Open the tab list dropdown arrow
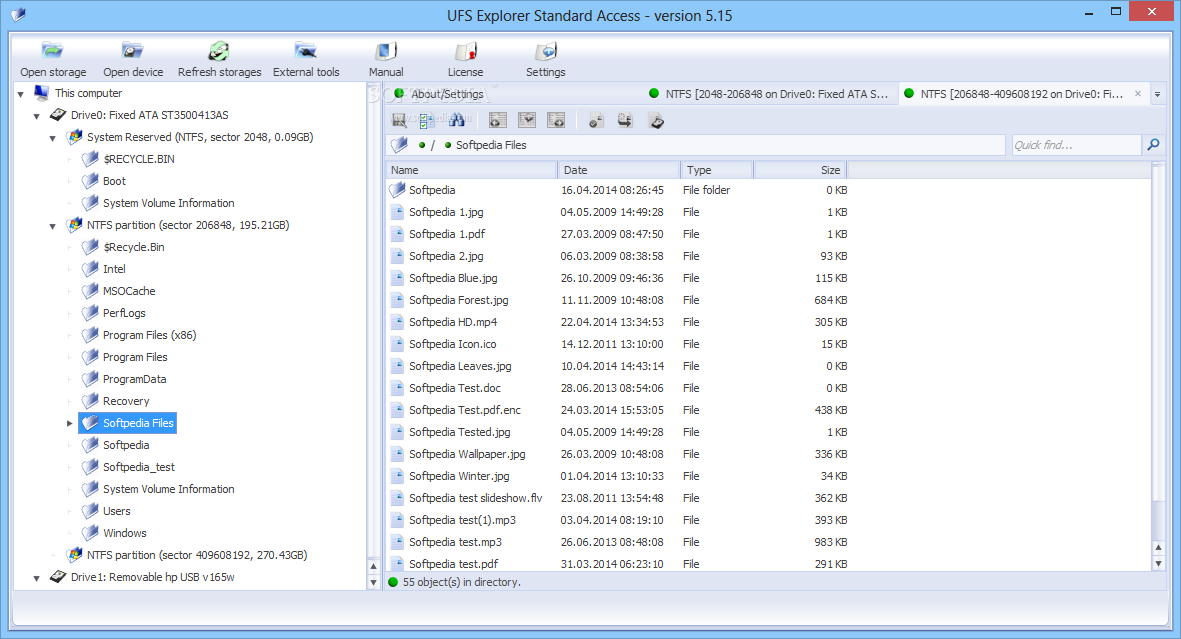1181x639 pixels. click(x=1158, y=94)
